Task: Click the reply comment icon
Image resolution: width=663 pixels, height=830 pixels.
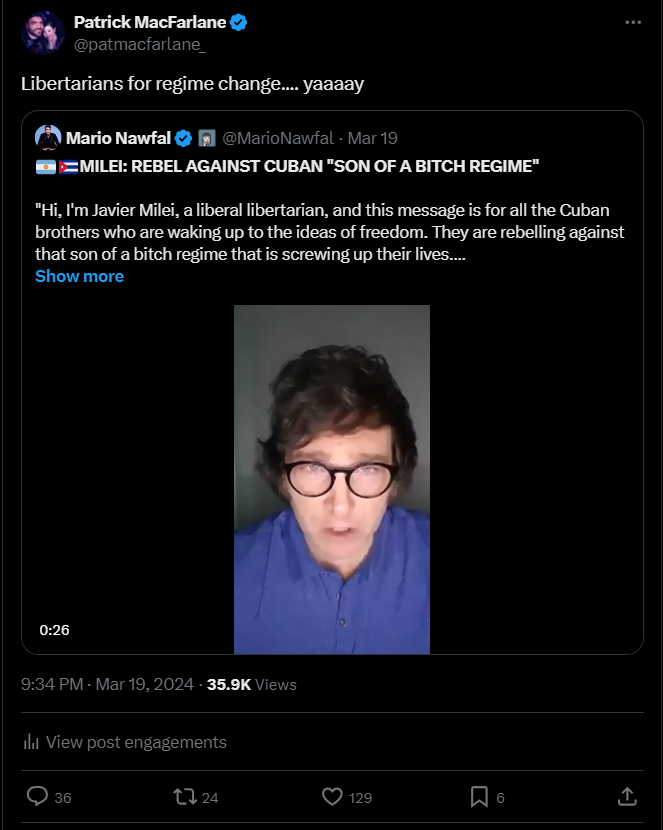Action: click(x=38, y=796)
